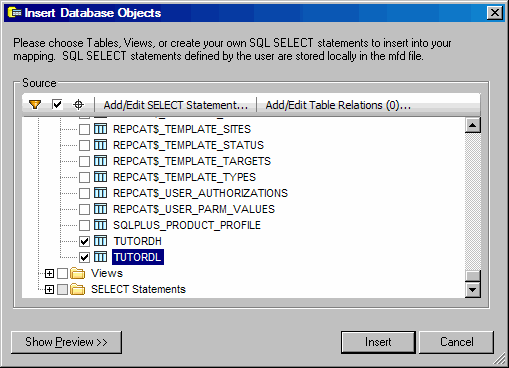Check the SQLPLUS_PRODUCT_PROFILE checkbox
The image size is (509, 368).
(84, 225)
